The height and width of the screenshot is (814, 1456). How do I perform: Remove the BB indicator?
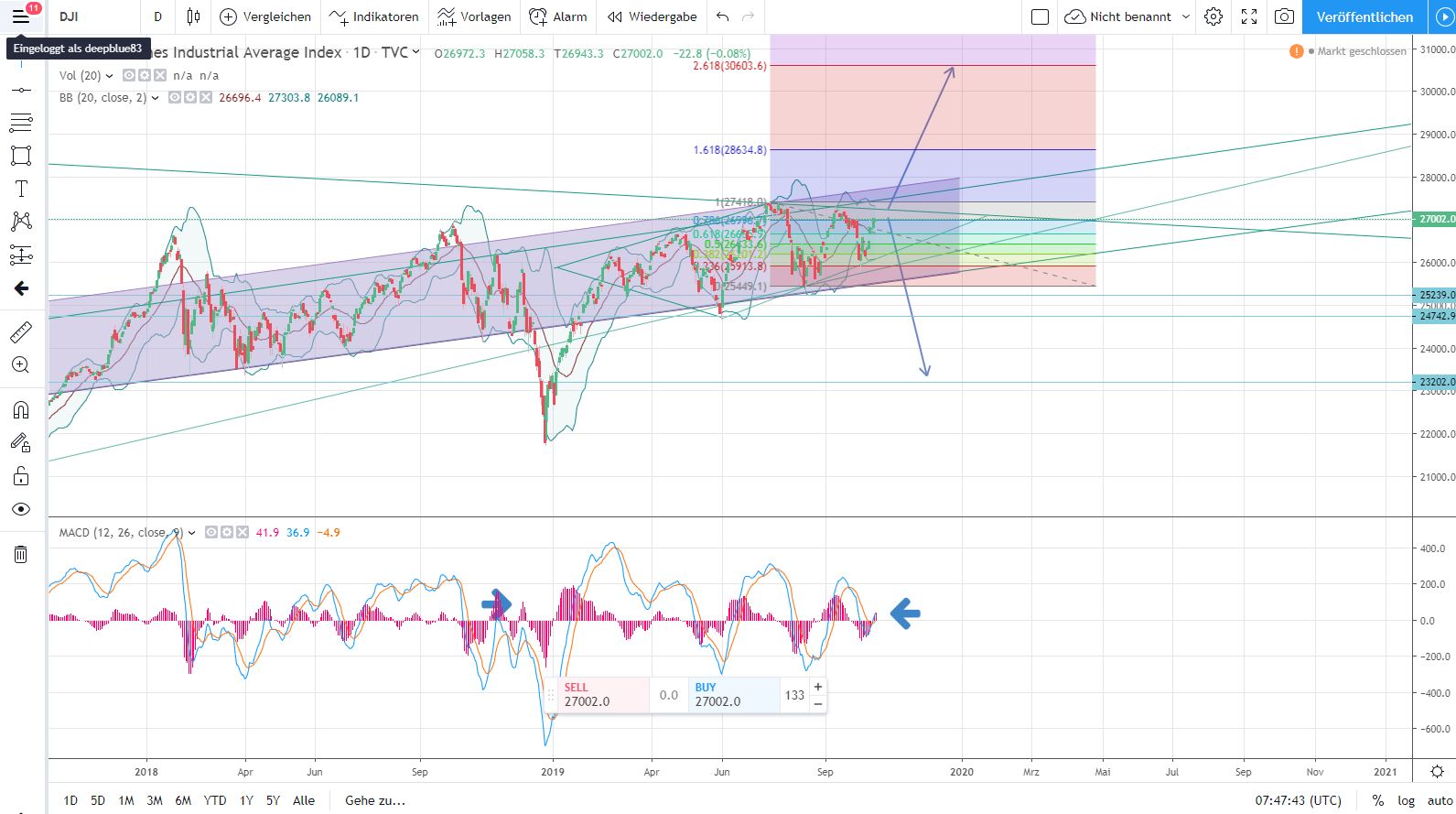pyautogui.click(x=206, y=98)
